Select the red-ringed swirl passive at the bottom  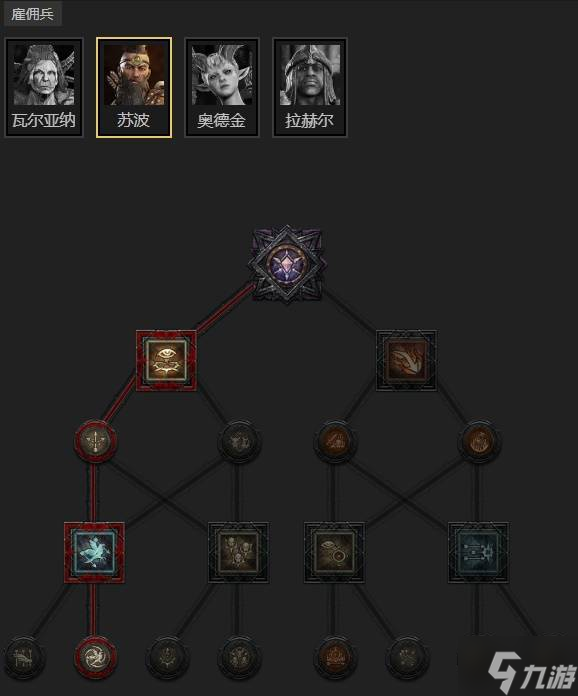[x=95, y=657]
